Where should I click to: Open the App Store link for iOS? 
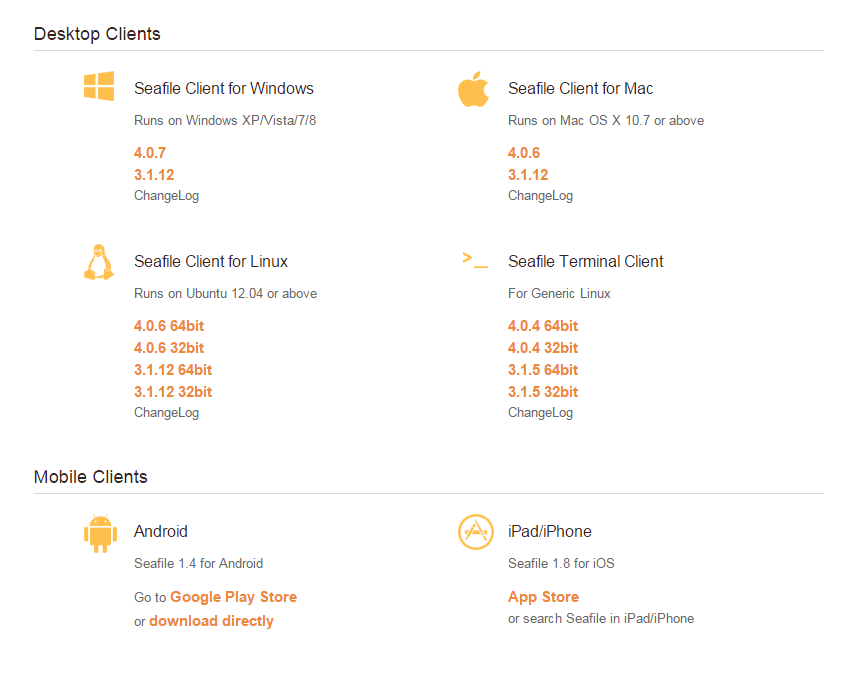544,597
